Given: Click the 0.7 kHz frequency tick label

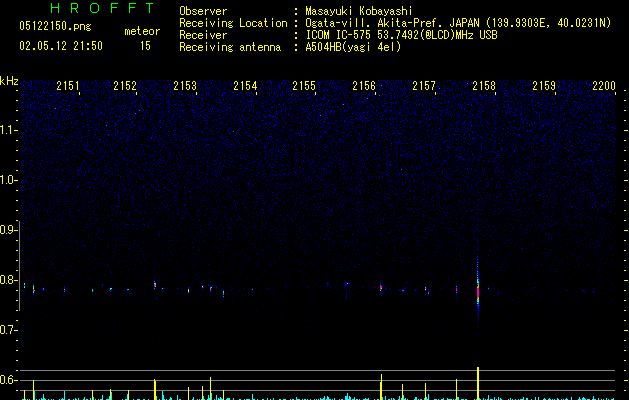Looking at the screenshot, I should [x=8, y=330].
